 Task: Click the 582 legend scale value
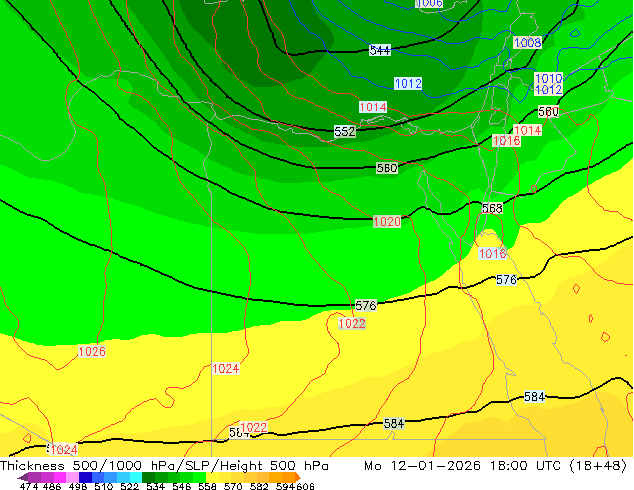tap(259, 486)
